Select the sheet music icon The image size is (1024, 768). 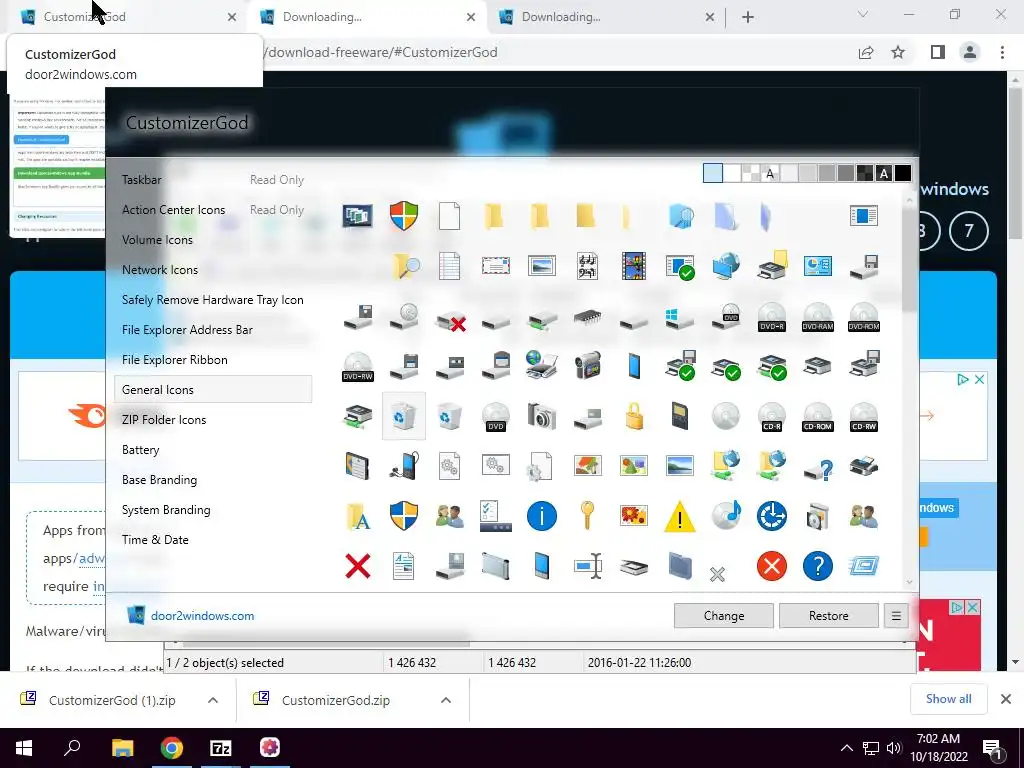[588, 266]
